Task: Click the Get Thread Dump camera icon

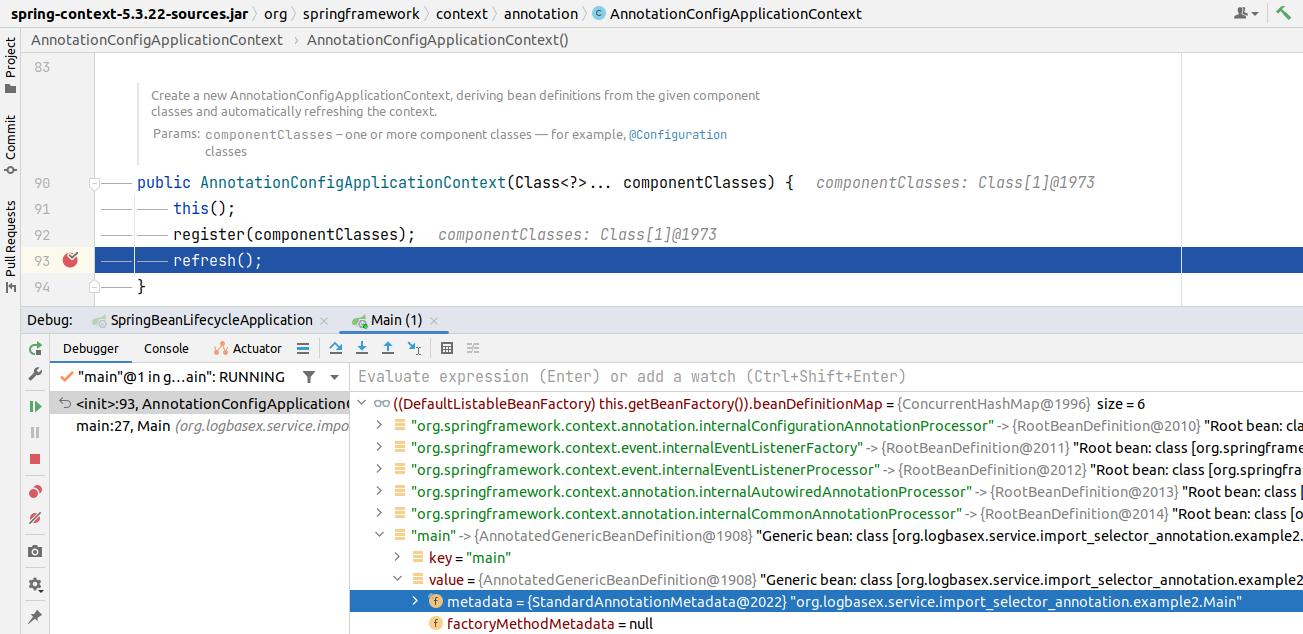Action: click(x=35, y=551)
